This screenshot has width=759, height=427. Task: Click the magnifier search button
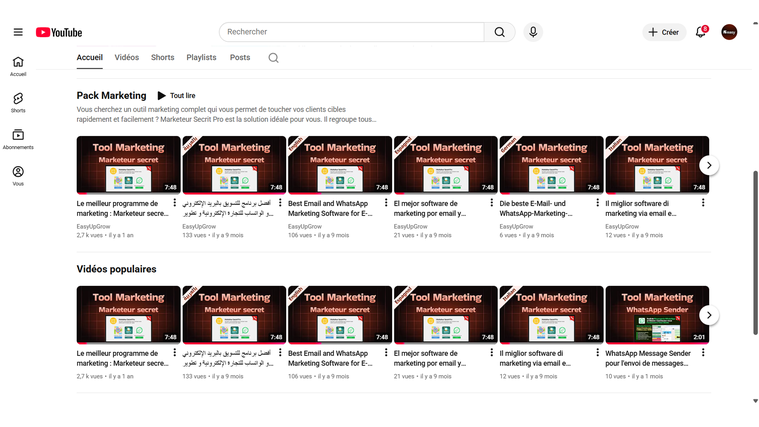(499, 32)
